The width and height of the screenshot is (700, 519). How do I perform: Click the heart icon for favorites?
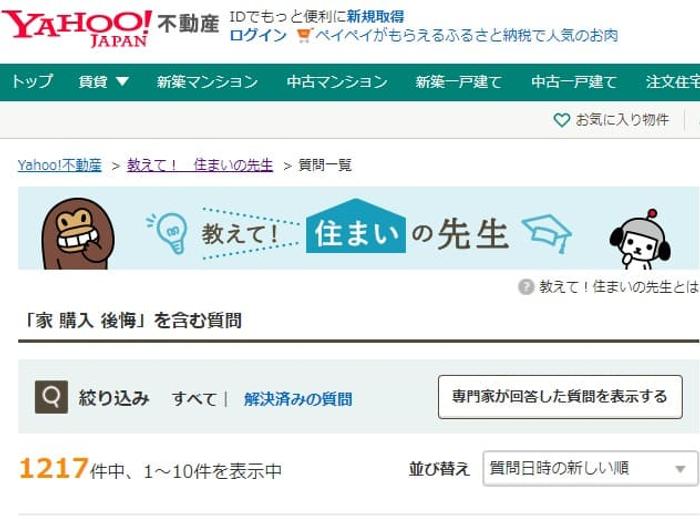click(x=562, y=120)
